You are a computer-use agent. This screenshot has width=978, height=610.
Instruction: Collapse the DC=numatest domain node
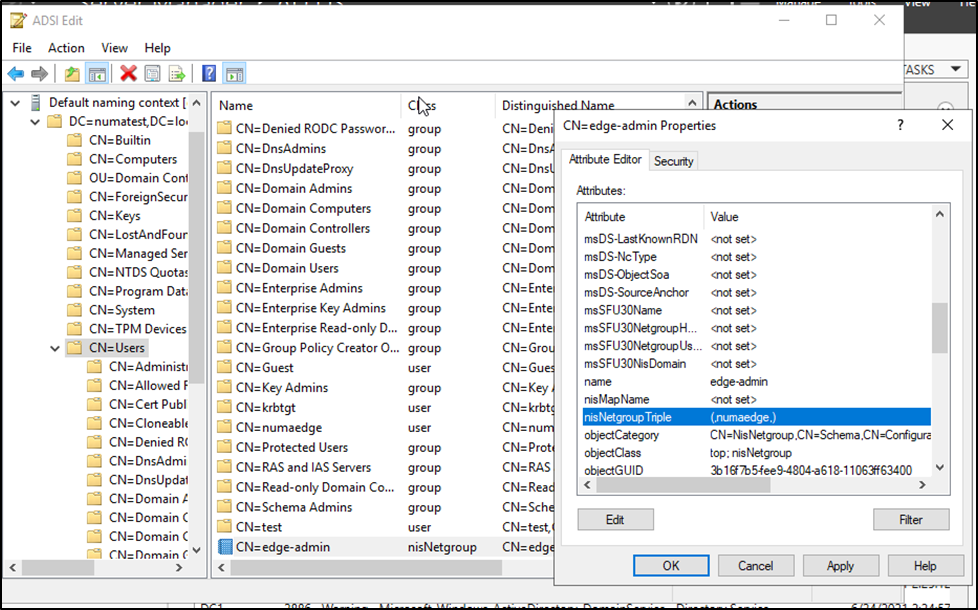tap(34, 121)
